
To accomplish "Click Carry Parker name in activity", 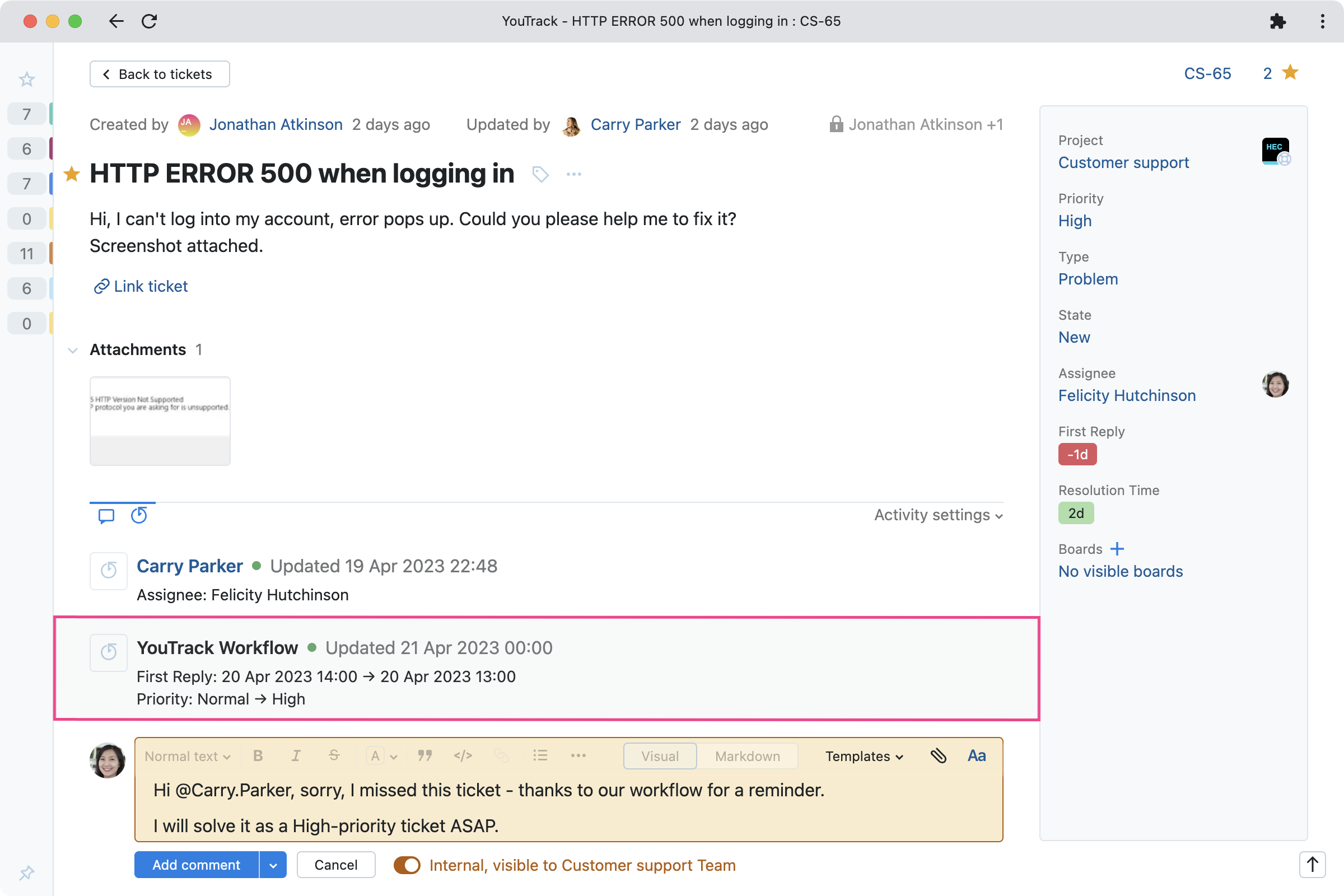I will 190,566.
